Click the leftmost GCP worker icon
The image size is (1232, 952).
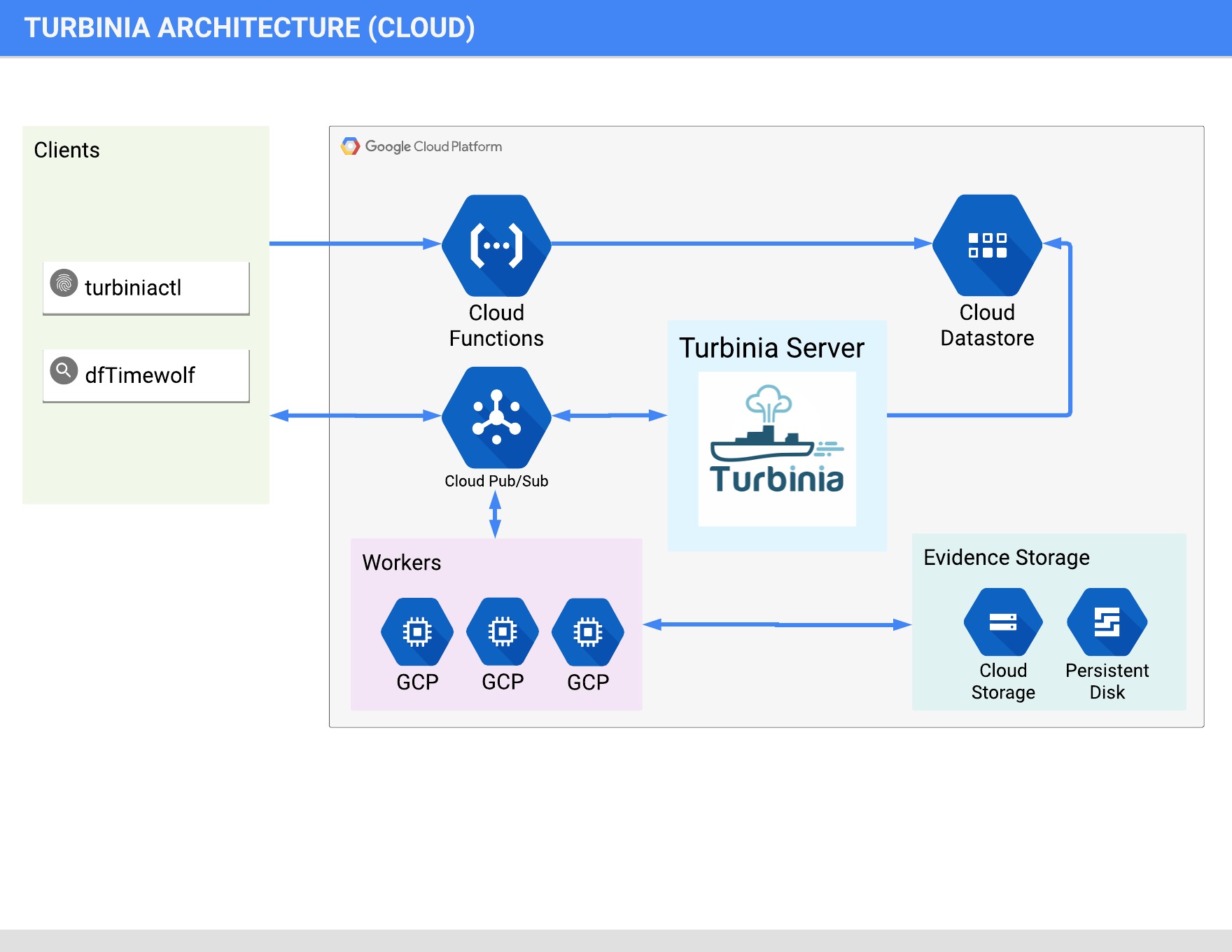(417, 632)
